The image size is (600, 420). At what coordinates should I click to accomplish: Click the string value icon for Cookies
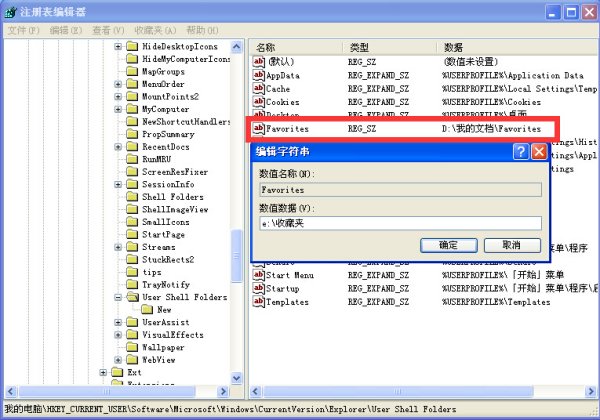[x=259, y=102]
